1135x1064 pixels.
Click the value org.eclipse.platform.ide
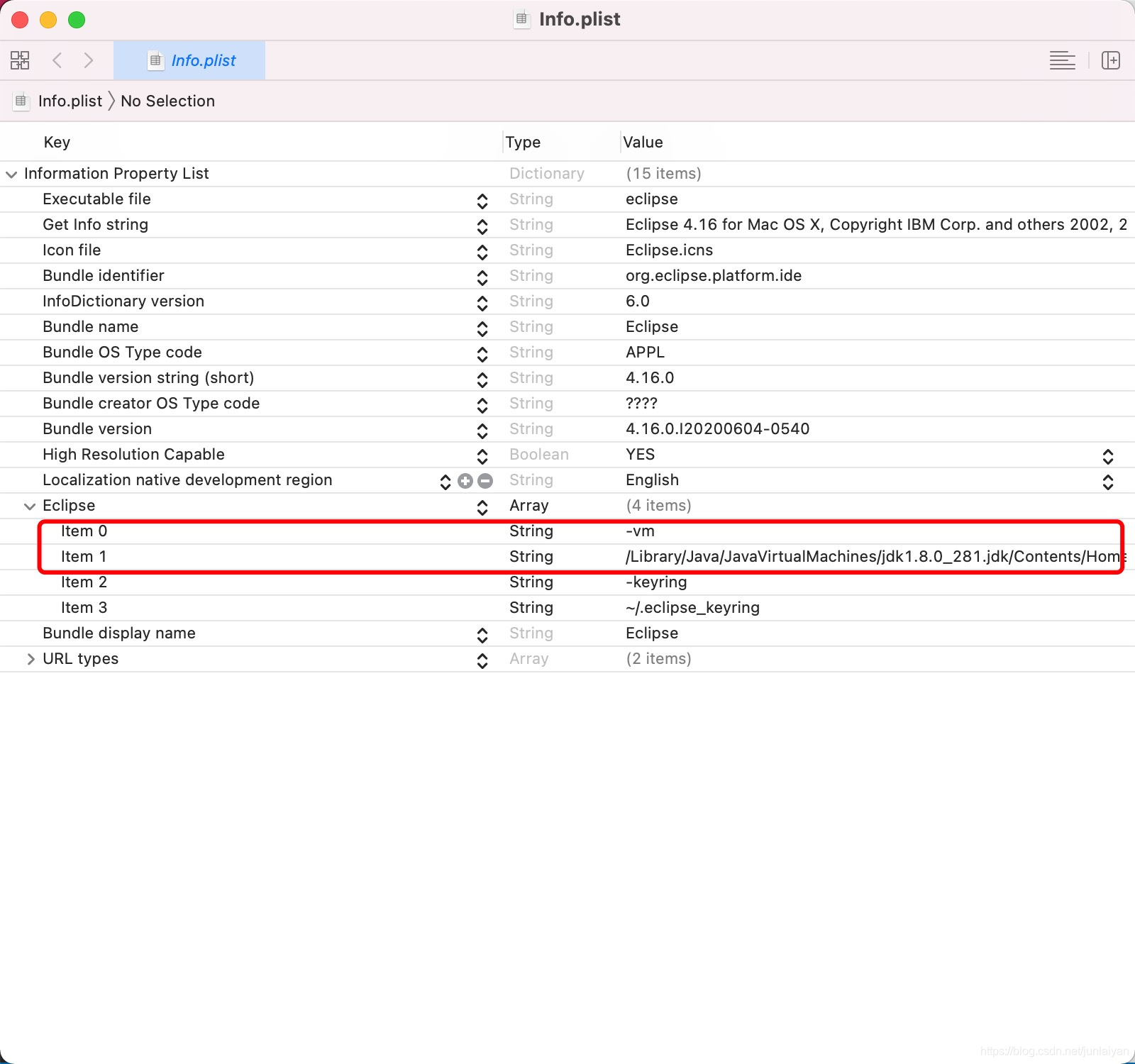(x=714, y=276)
